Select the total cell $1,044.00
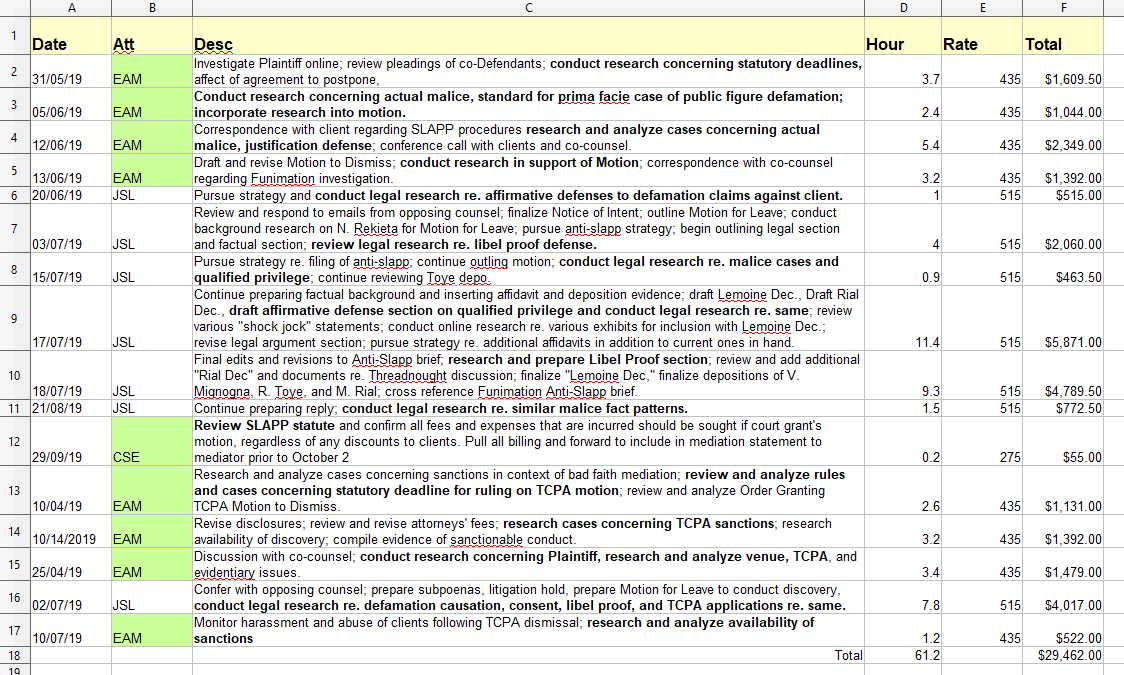Screen dimensions: 1124x675 1063,105
